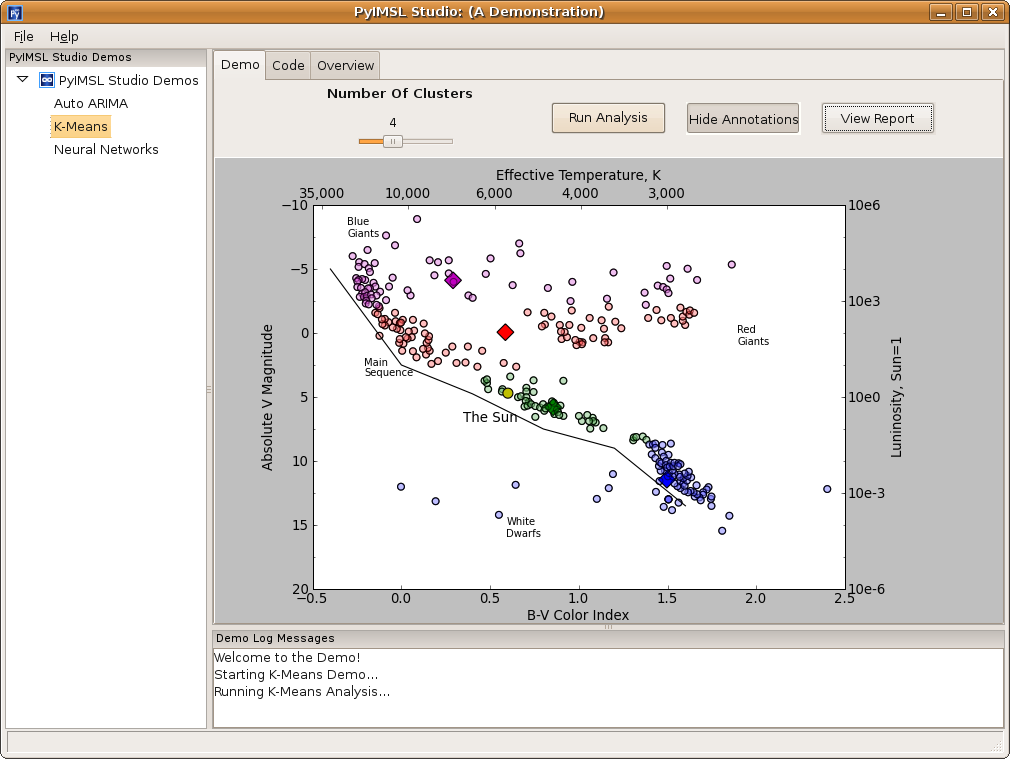Click the 'B-V Color Index' axis title

pyautogui.click(x=578, y=615)
